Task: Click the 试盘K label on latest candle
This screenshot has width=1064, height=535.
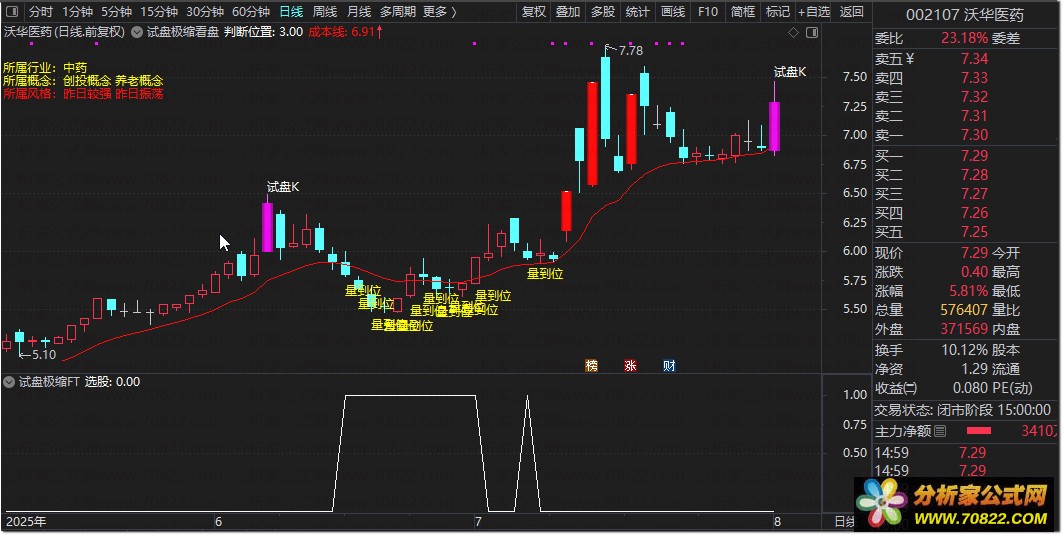Action: (x=790, y=72)
